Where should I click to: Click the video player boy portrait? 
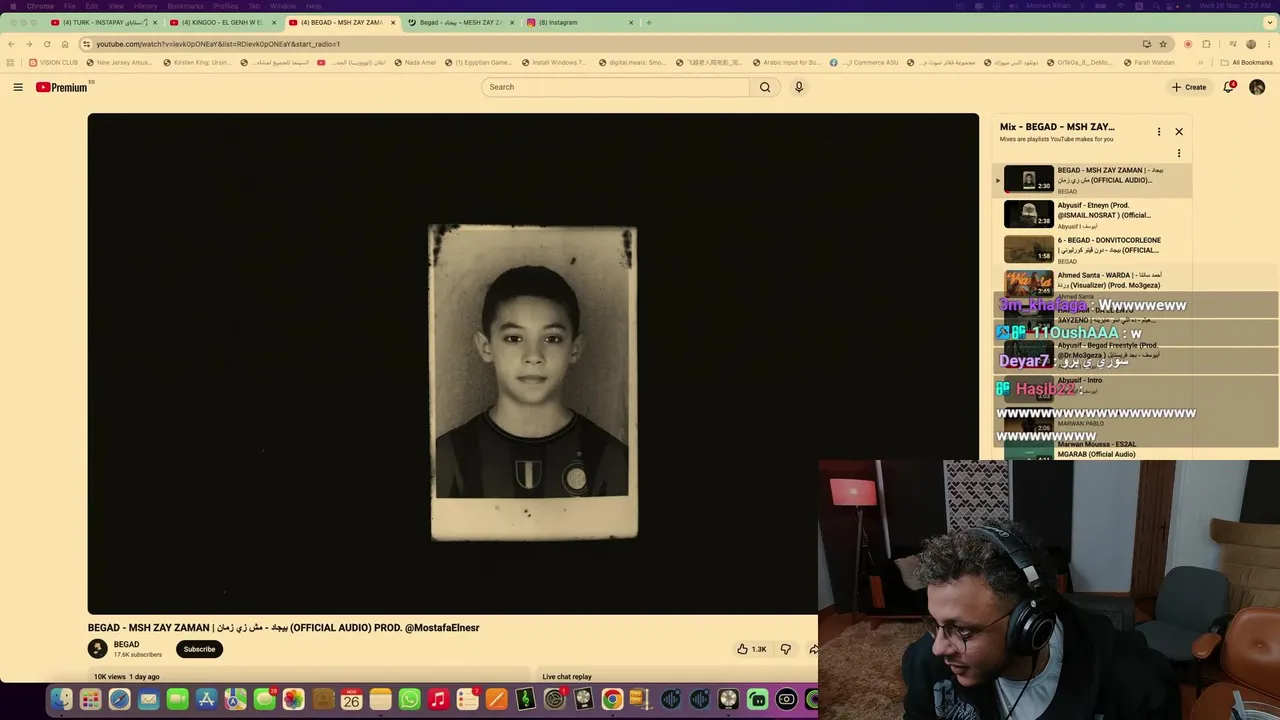pyautogui.click(x=533, y=383)
